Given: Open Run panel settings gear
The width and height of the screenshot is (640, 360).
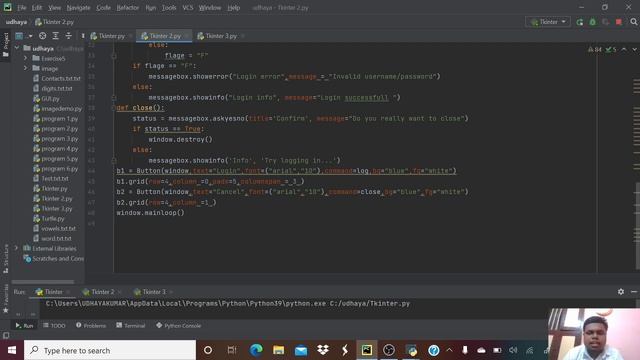Looking at the screenshot, I should (x=621, y=291).
